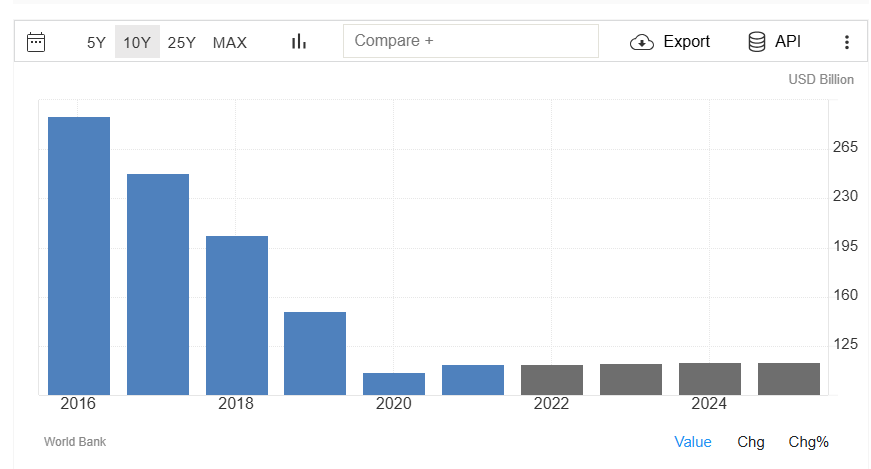Click the 2016 x-axis label
The height and width of the screenshot is (469, 871).
78,403
